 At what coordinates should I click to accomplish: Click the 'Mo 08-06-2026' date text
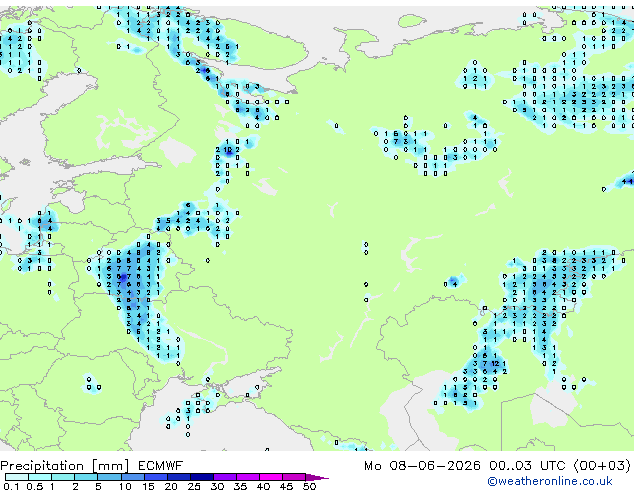422,466
